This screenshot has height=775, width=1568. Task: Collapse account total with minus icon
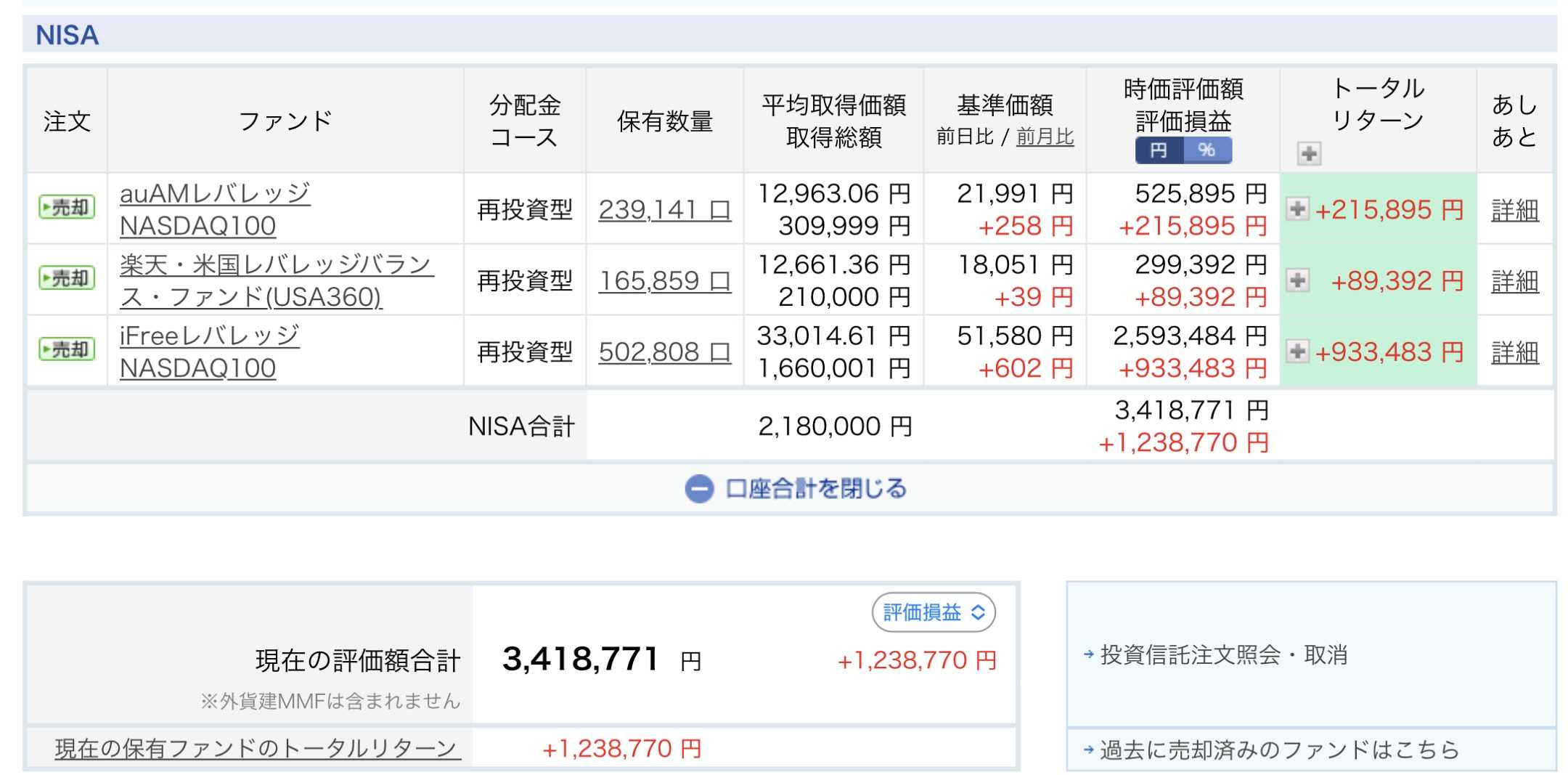click(x=699, y=489)
